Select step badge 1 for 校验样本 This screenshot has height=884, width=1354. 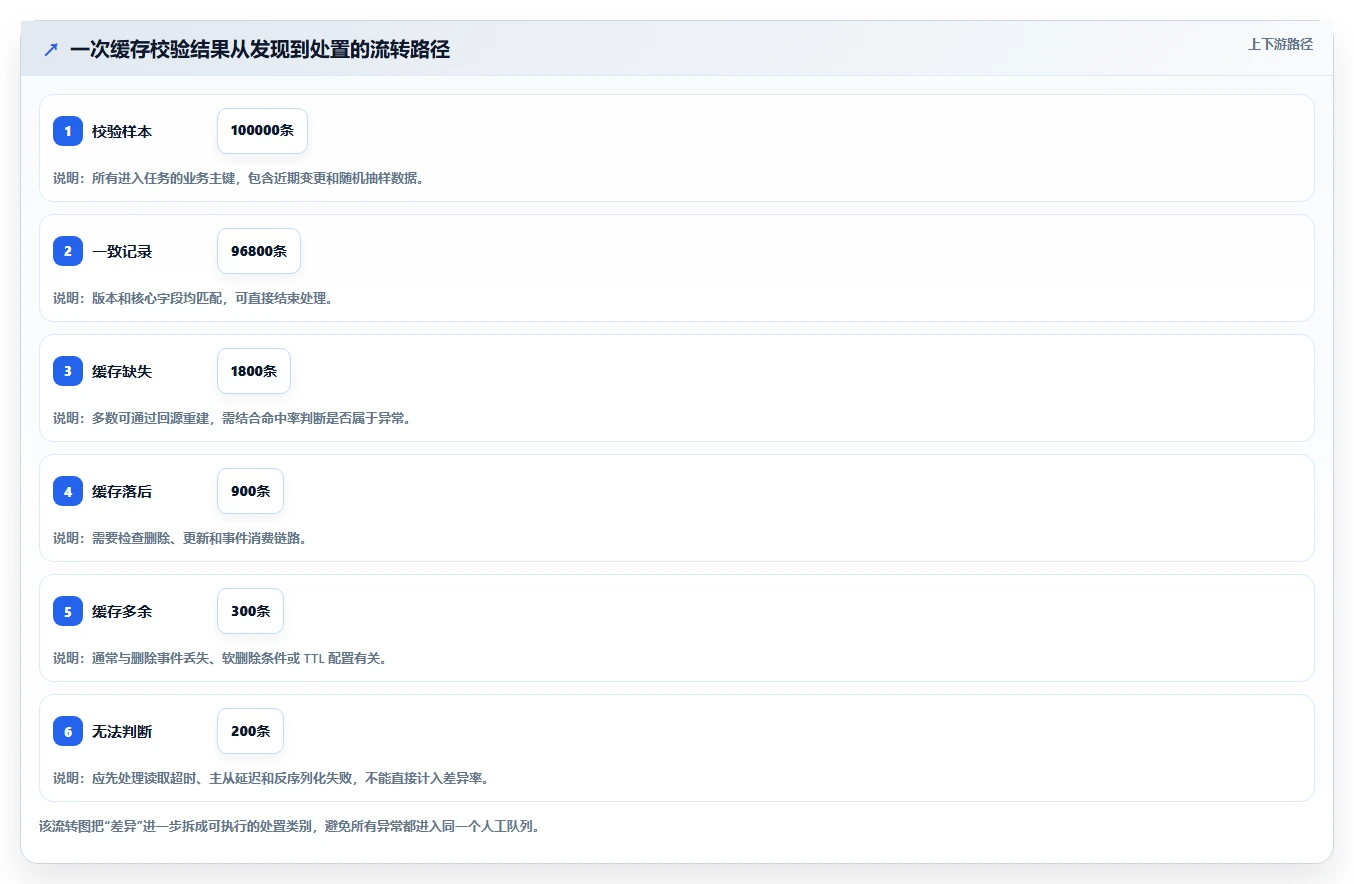(68, 131)
